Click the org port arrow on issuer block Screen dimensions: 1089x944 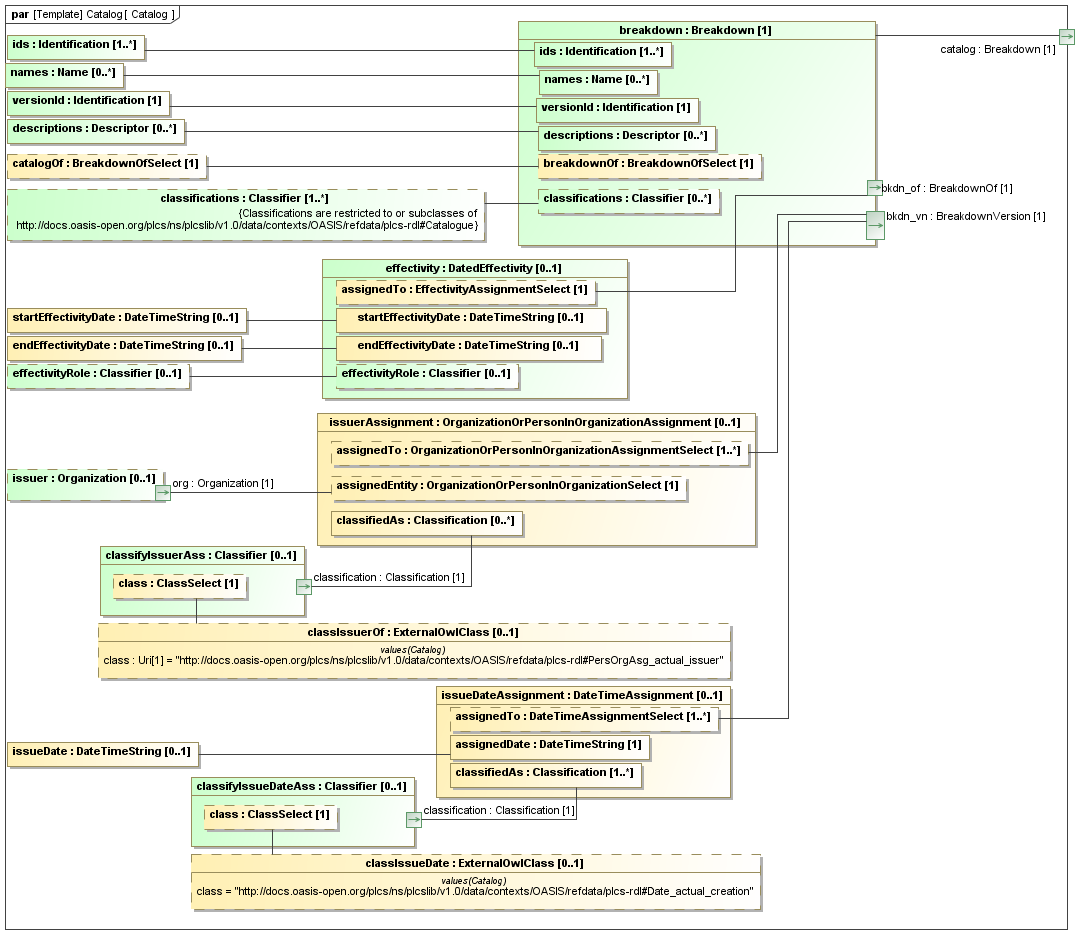point(162,492)
